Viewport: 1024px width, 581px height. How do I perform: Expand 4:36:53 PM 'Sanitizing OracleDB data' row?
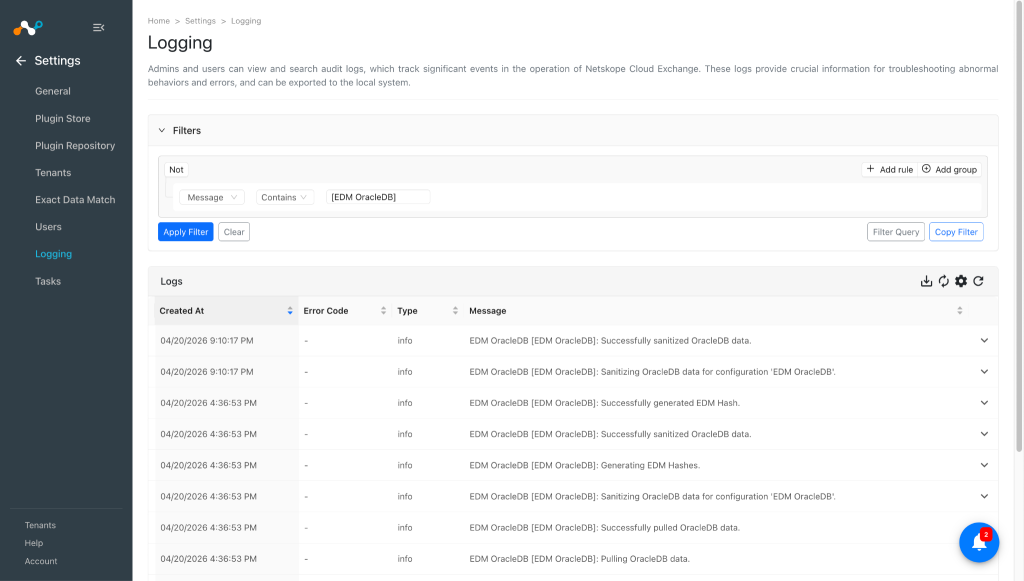[x=984, y=497]
